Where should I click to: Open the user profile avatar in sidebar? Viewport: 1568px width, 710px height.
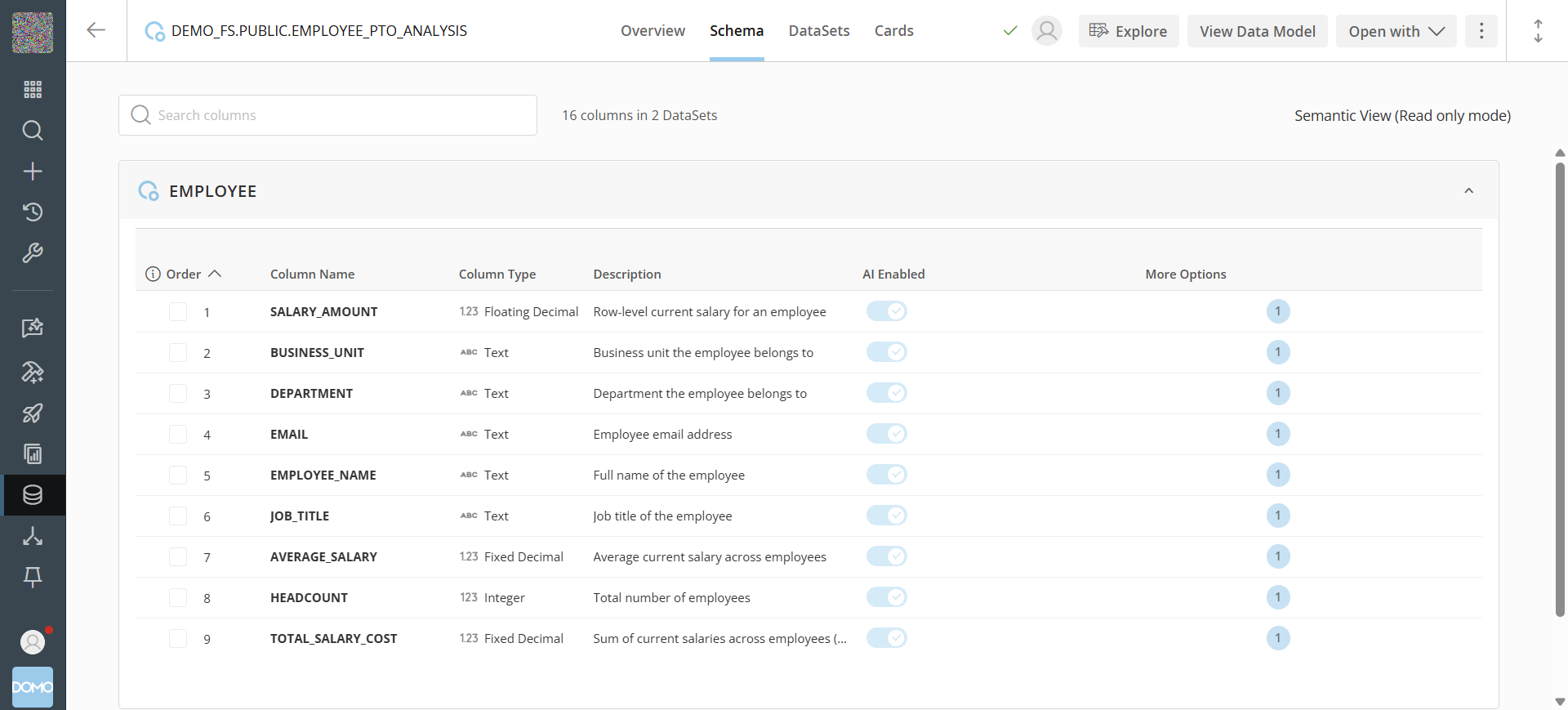point(33,642)
